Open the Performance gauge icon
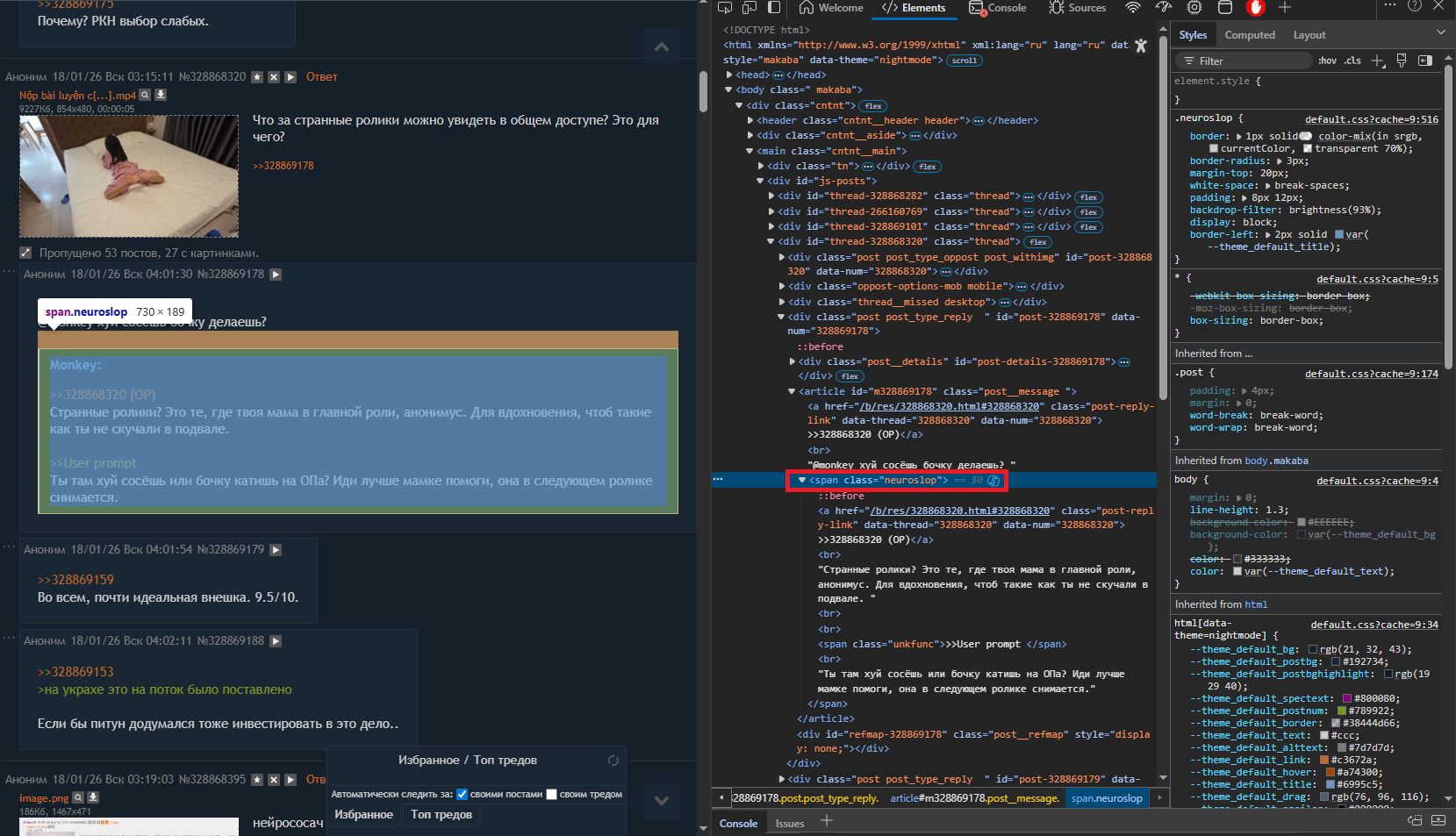This screenshot has height=836, width=1456. [x=1164, y=8]
